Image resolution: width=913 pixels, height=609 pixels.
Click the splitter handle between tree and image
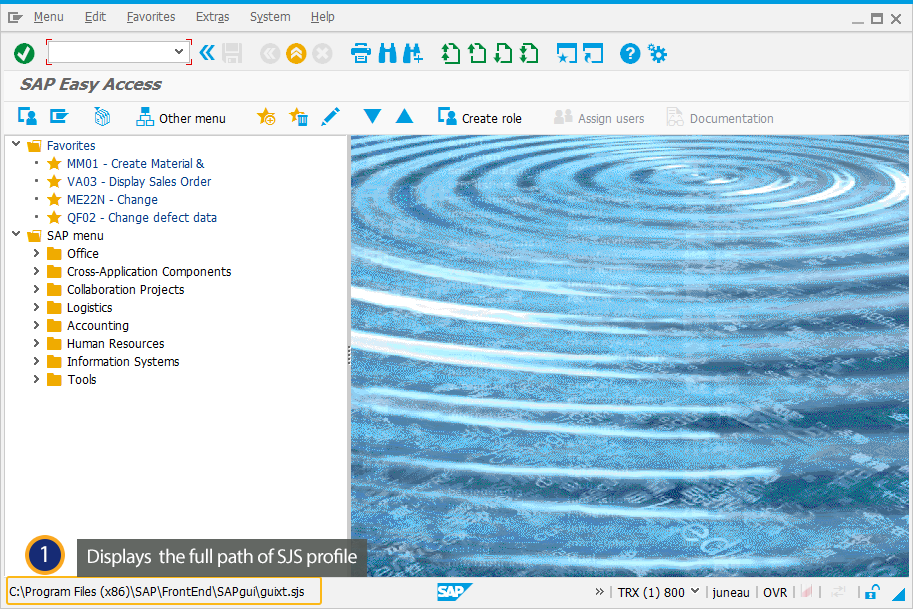point(349,355)
